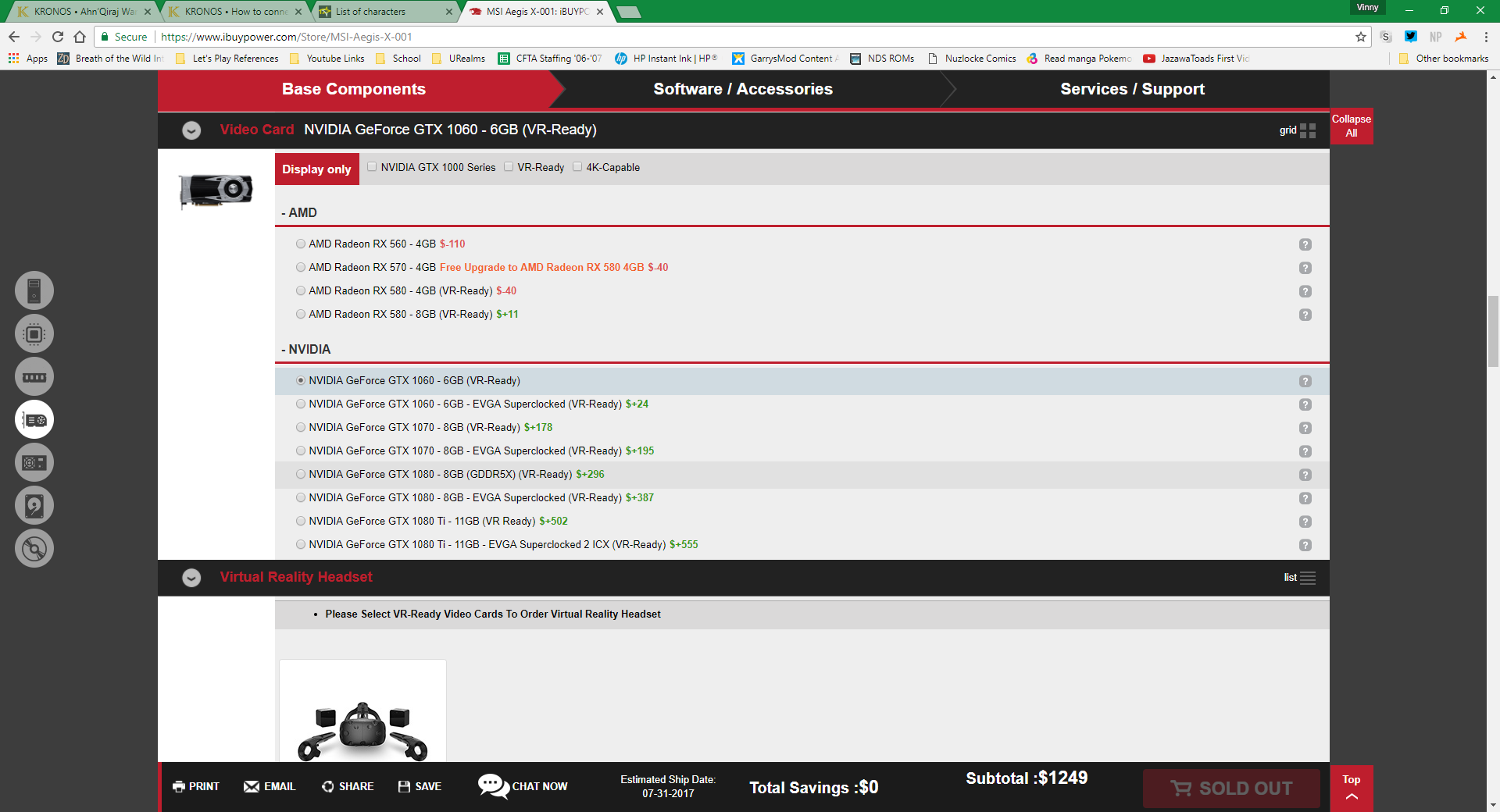The height and width of the screenshot is (812, 1500).
Task: Select GTX 1080 Ti - 11GB (VR Ready)
Action: pos(301,522)
